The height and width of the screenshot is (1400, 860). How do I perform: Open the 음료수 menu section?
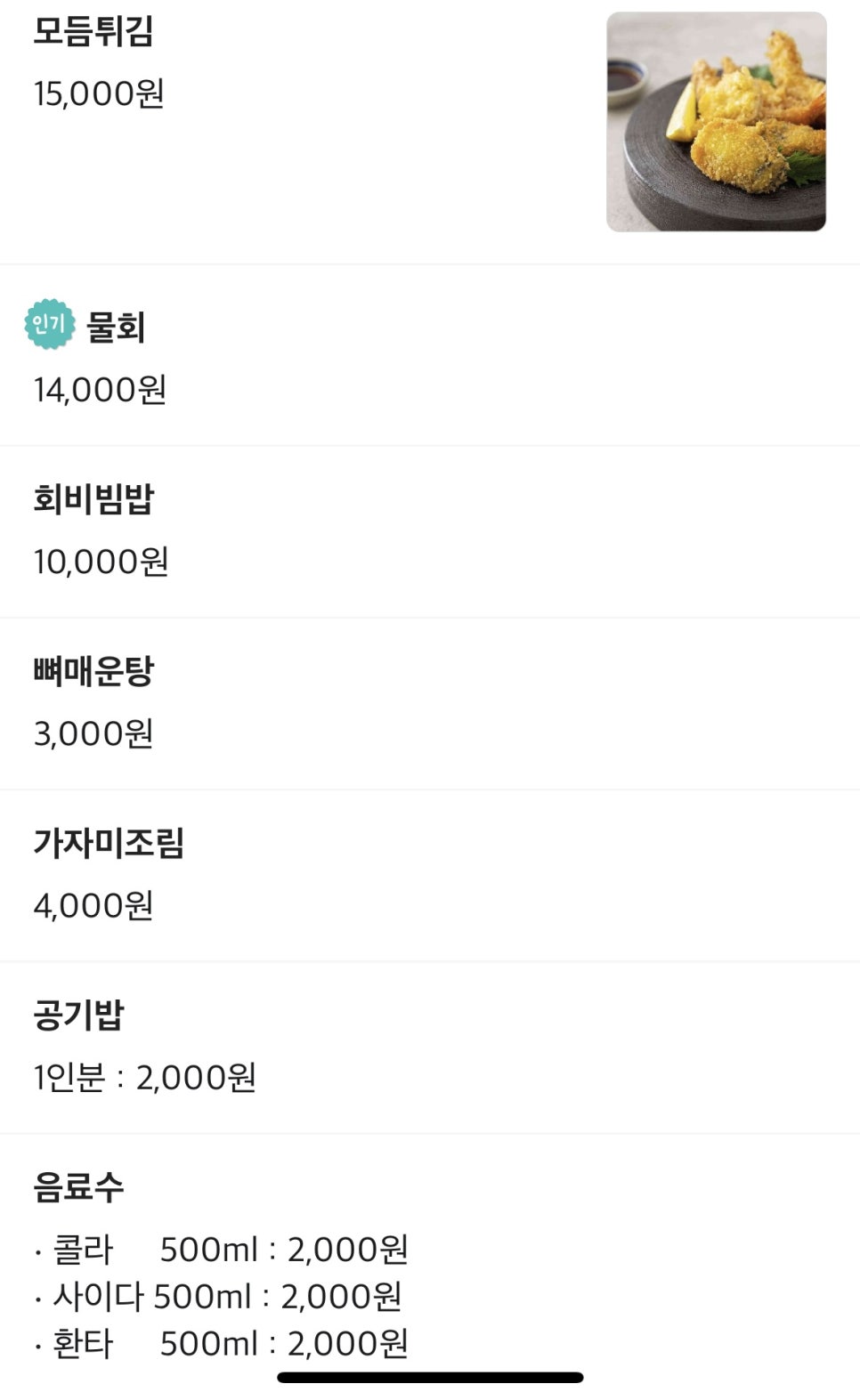point(78,1186)
